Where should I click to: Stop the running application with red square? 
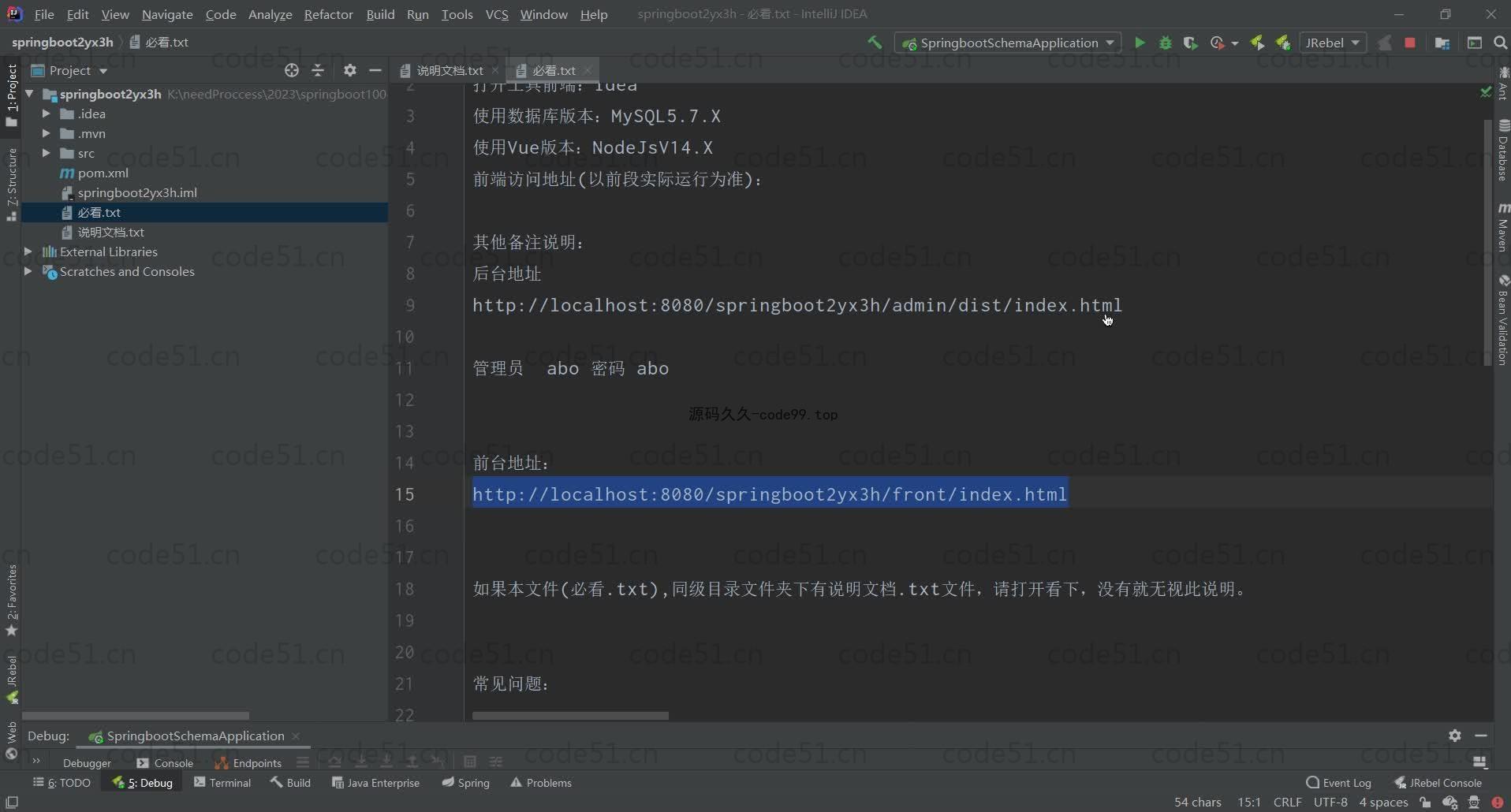[x=1410, y=43]
